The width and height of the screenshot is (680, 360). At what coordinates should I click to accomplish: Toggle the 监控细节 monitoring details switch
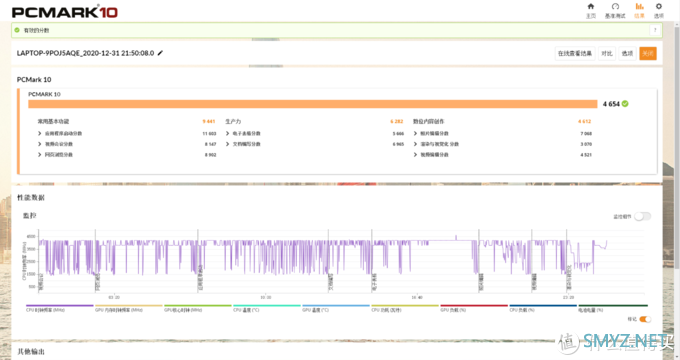[x=642, y=216]
